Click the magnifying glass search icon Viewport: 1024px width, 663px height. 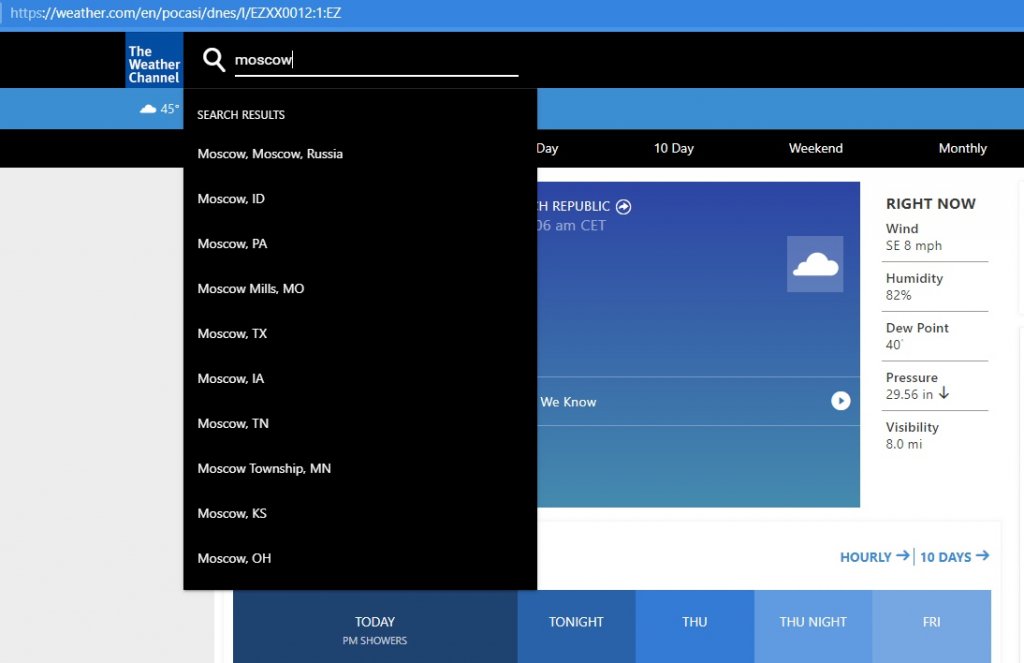point(213,60)
